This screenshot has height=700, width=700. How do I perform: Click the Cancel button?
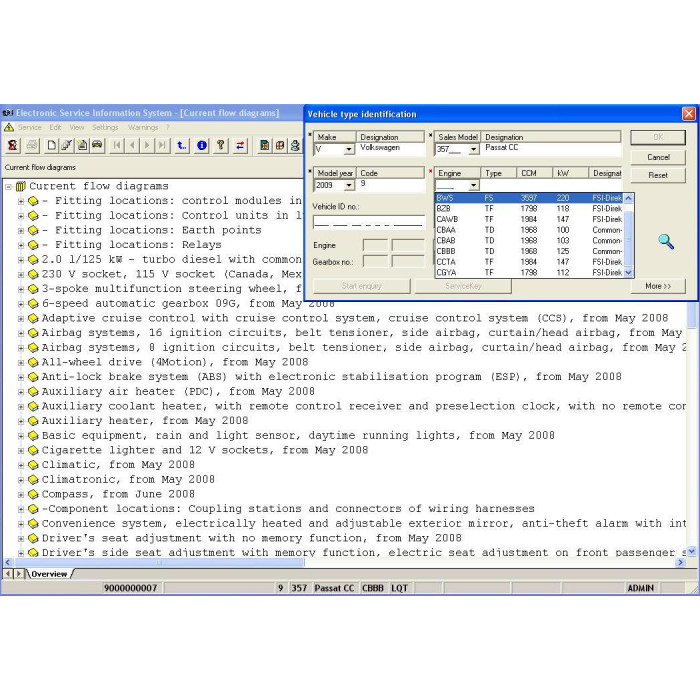[658, 157]
